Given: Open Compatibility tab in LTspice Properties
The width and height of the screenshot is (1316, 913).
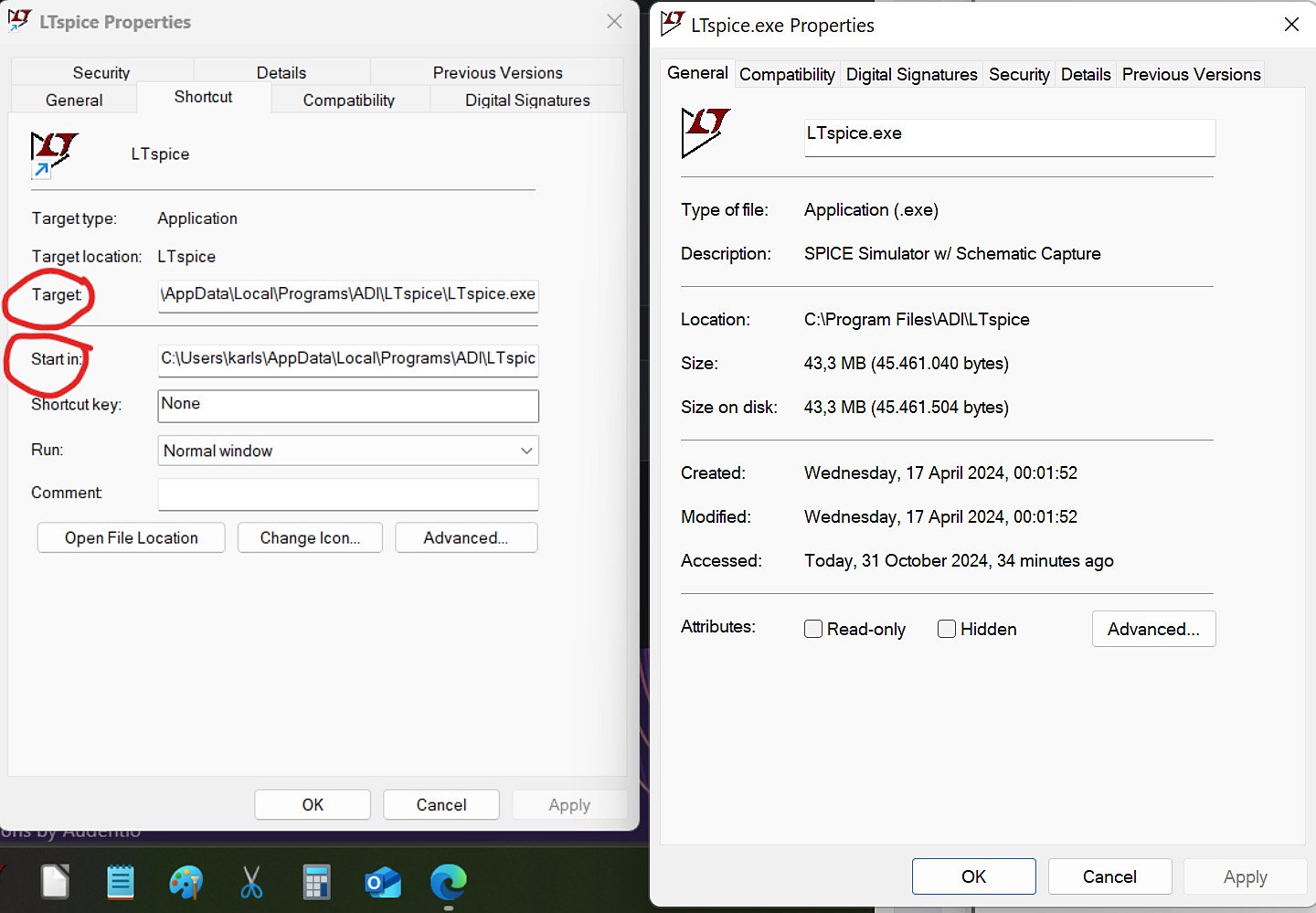Looking at the screenshot, I should pyautogui.click(x=349, y=100).
